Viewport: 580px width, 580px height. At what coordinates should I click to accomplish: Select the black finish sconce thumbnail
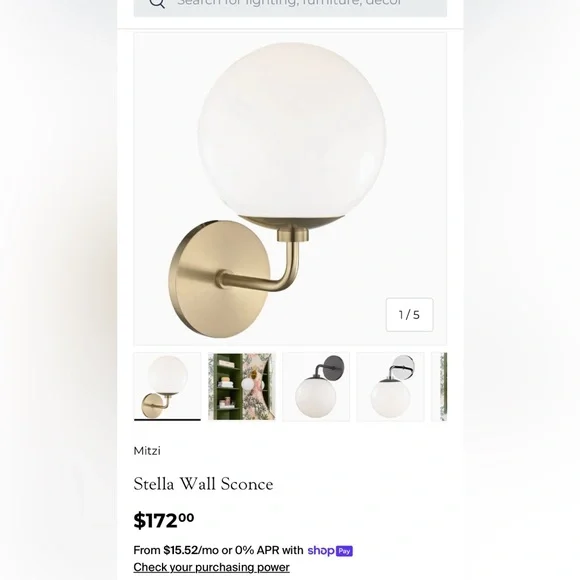[316, 387]
